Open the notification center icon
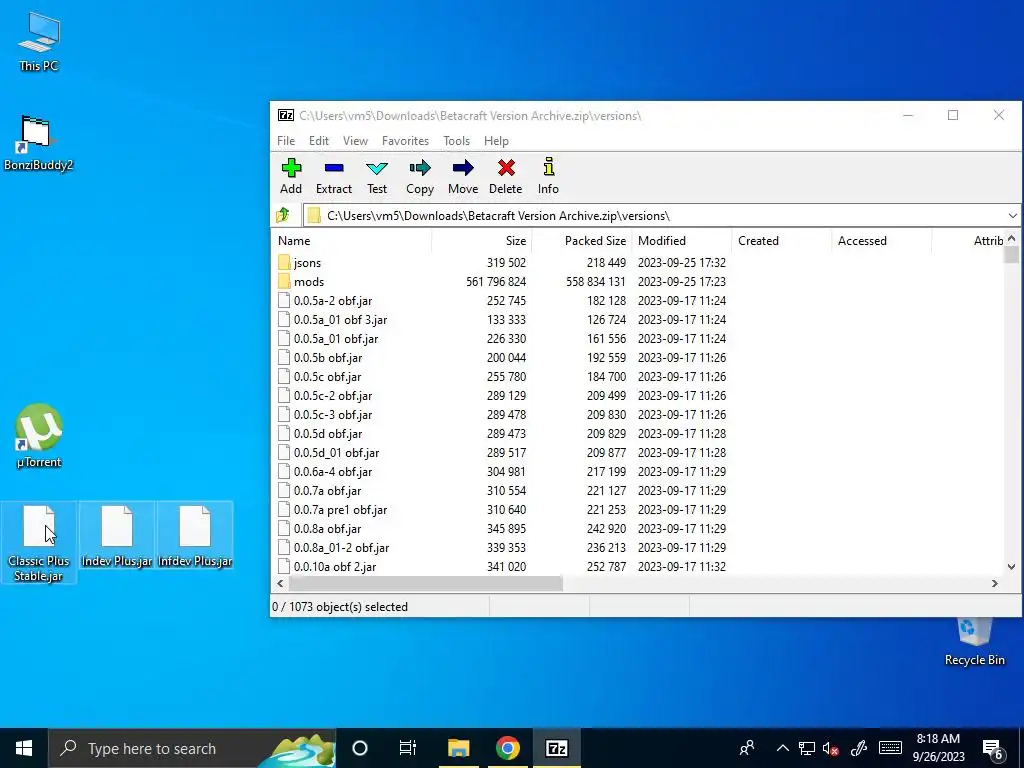 click(x=993, y=748)
